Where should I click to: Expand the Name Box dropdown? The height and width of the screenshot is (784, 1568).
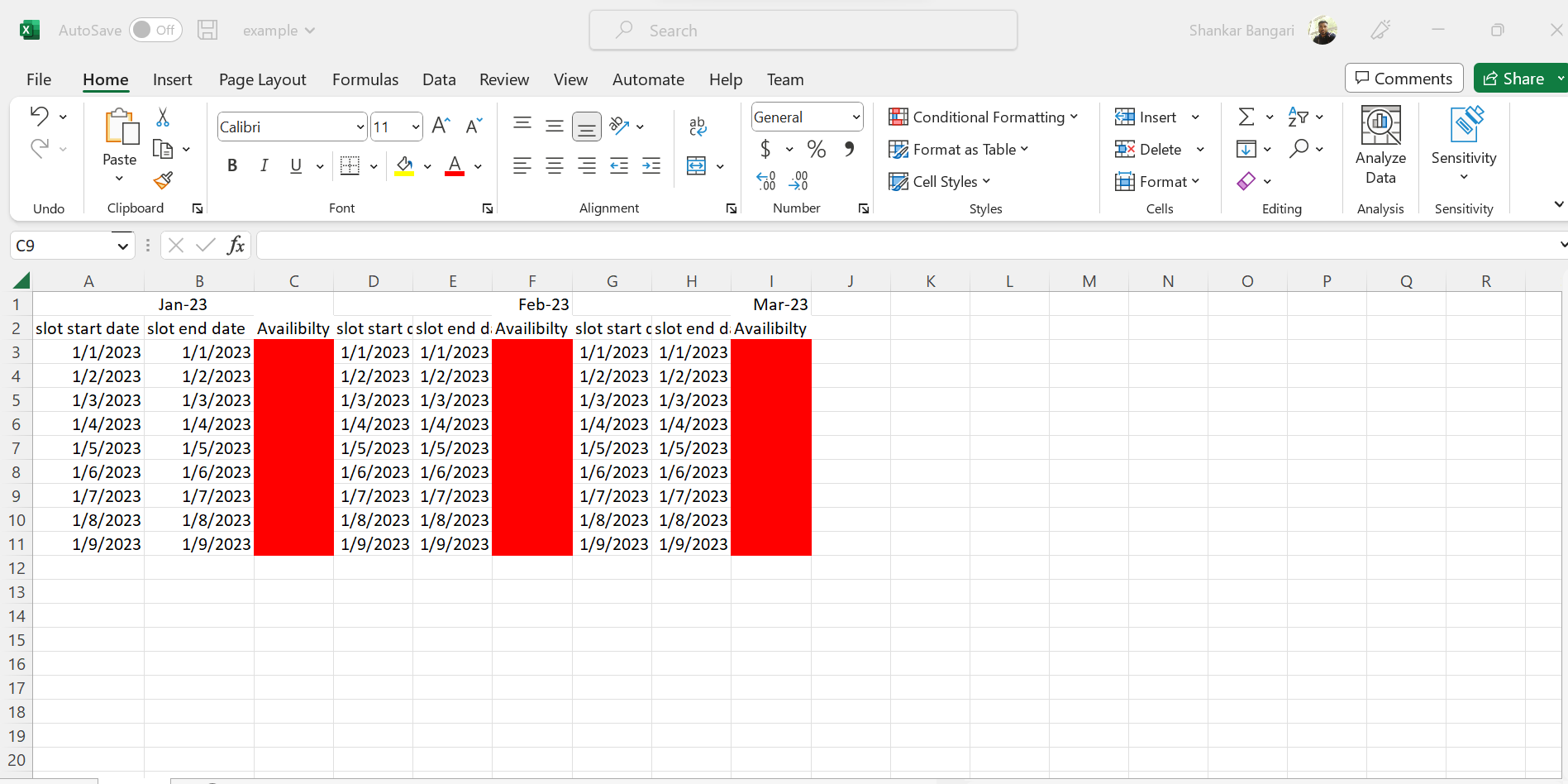122,246
